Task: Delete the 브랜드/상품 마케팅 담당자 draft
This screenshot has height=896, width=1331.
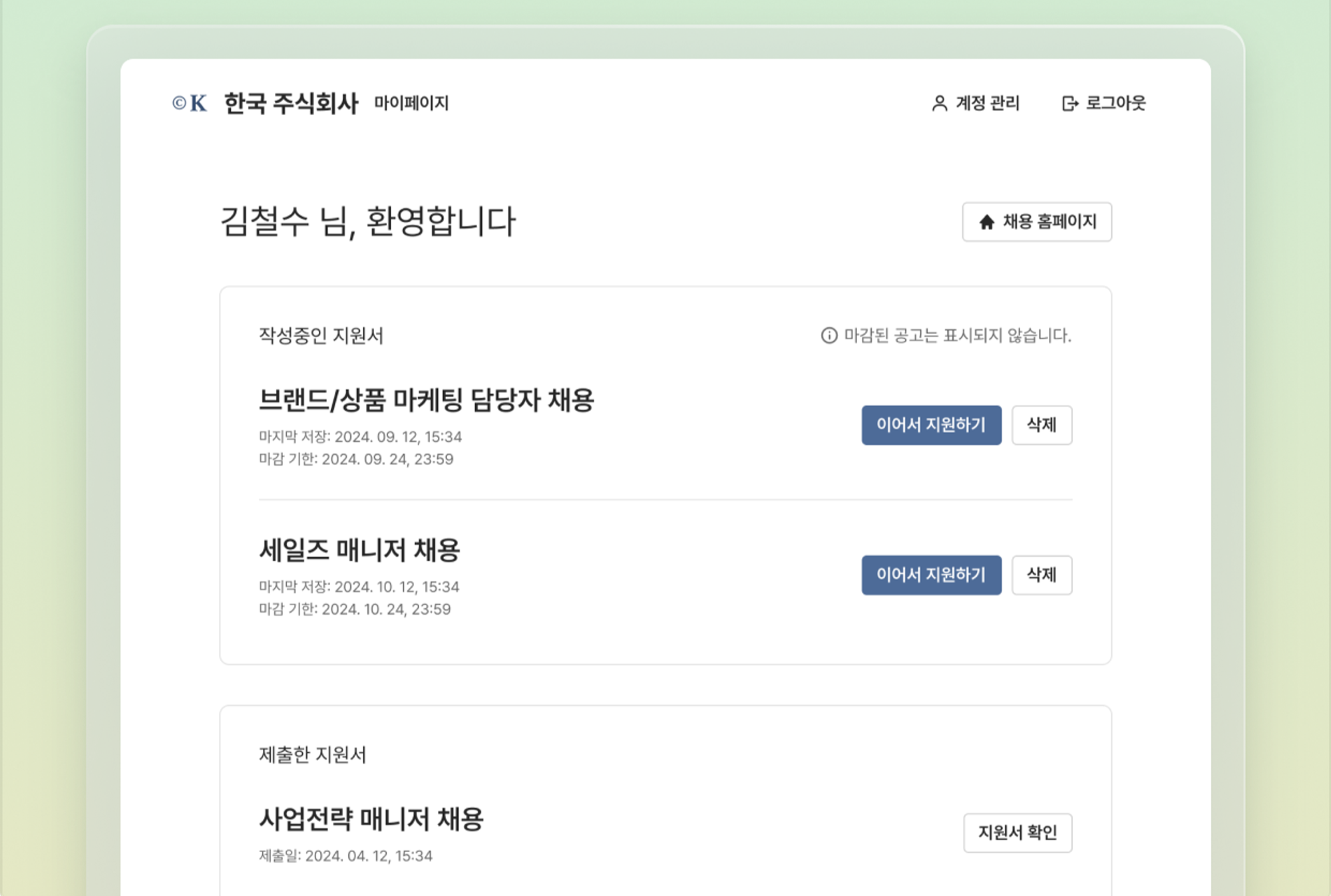Action: pos(1041,425)
